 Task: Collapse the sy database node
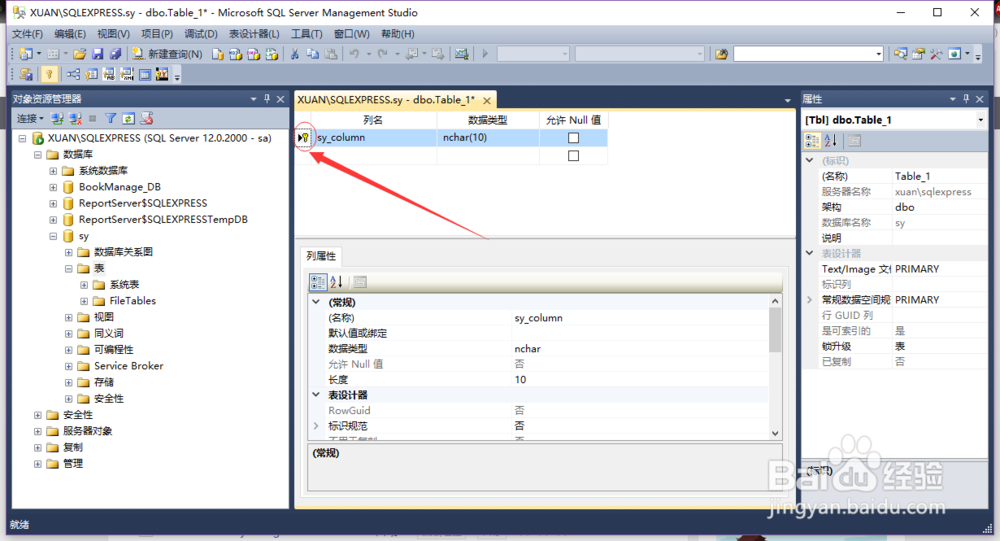click(x=53, y=236)
